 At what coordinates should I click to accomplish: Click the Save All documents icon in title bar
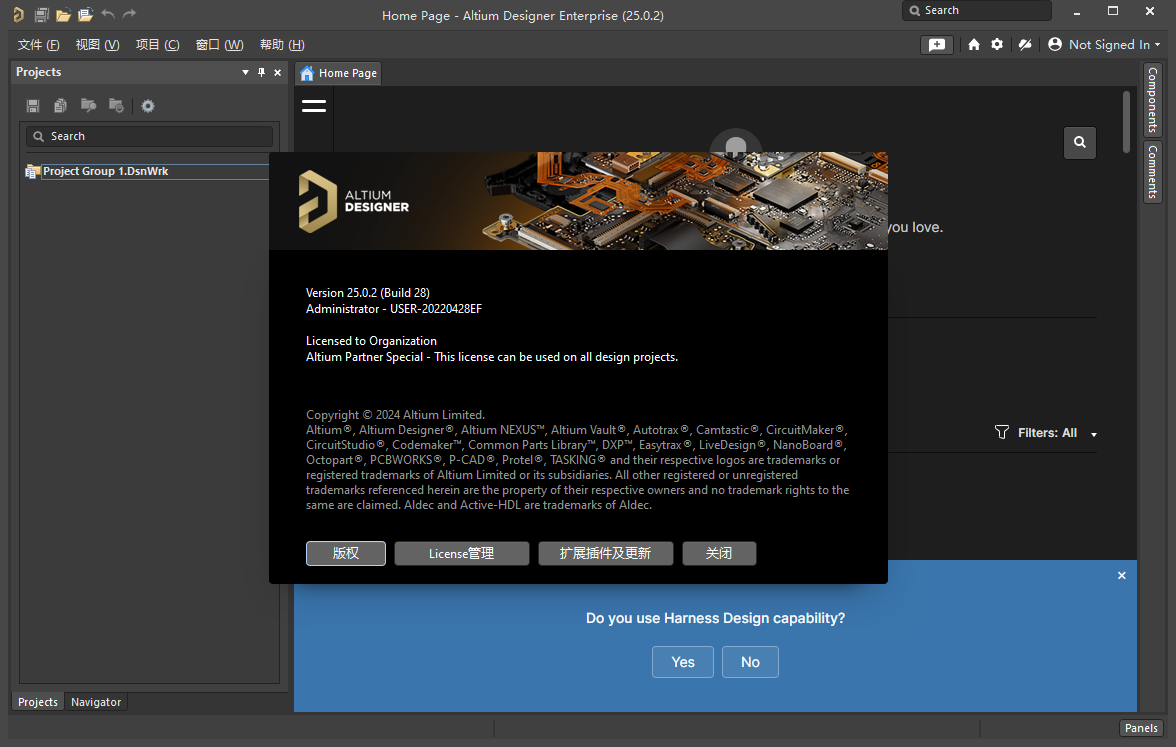click(x=41, y=14)
